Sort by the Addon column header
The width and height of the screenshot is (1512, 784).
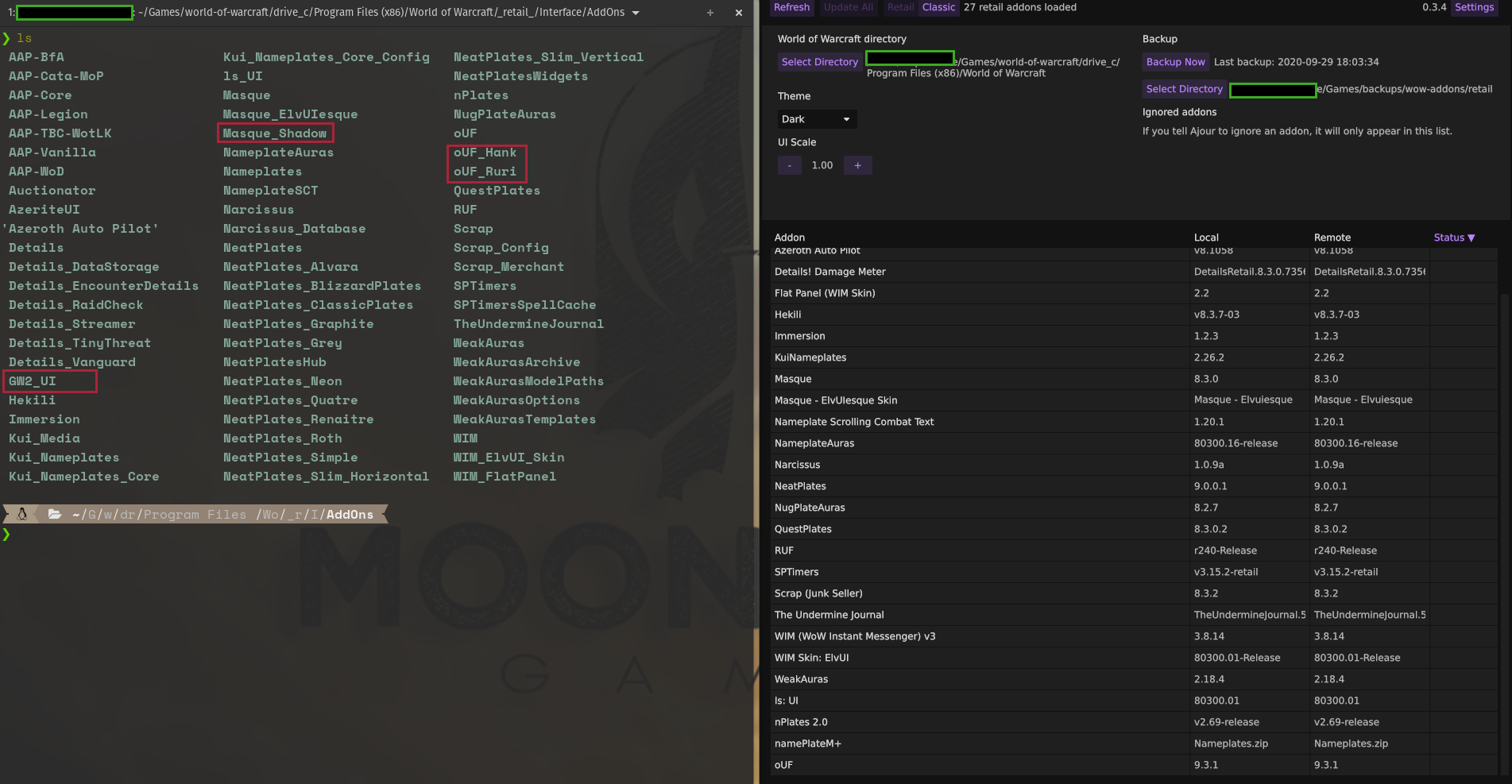(x=790, y=238)
